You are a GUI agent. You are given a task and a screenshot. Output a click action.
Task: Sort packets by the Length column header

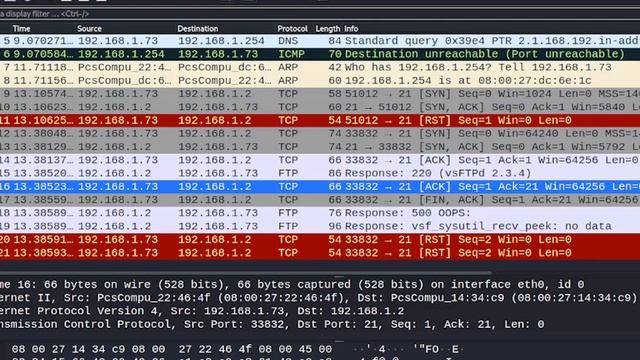click(327, 29)
